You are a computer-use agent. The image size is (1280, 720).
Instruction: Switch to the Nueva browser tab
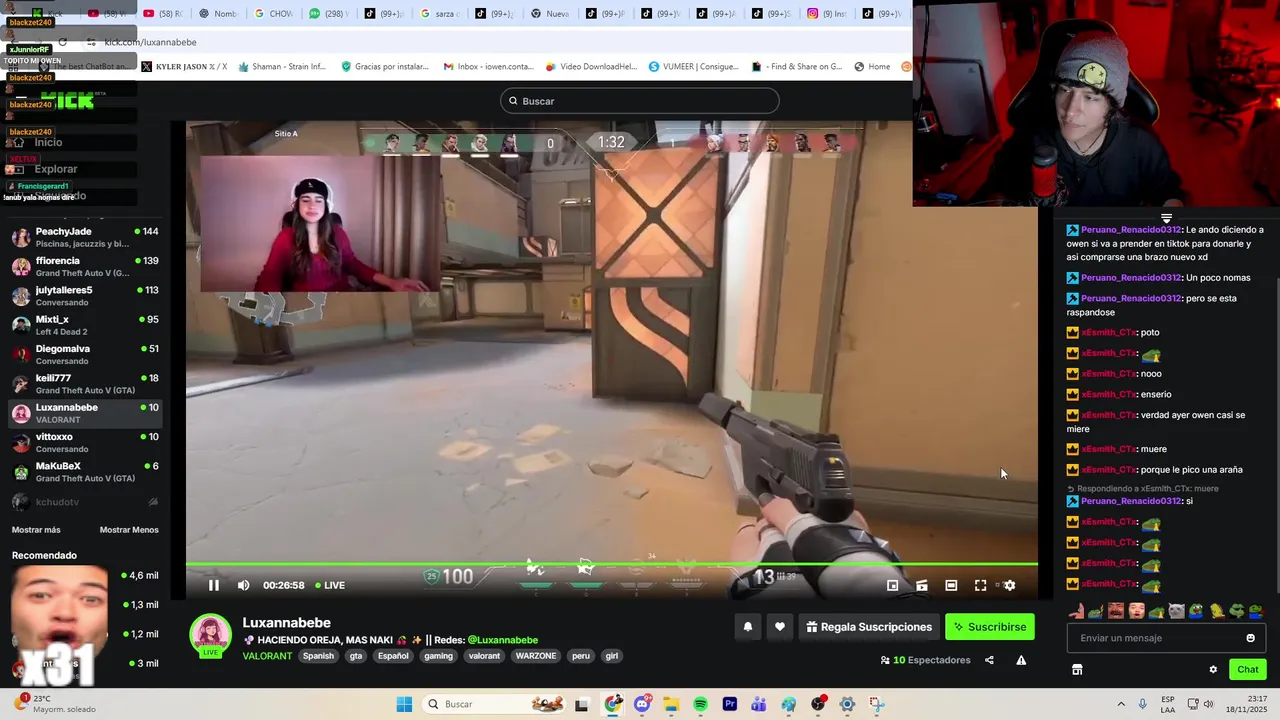tap(550, 14)
